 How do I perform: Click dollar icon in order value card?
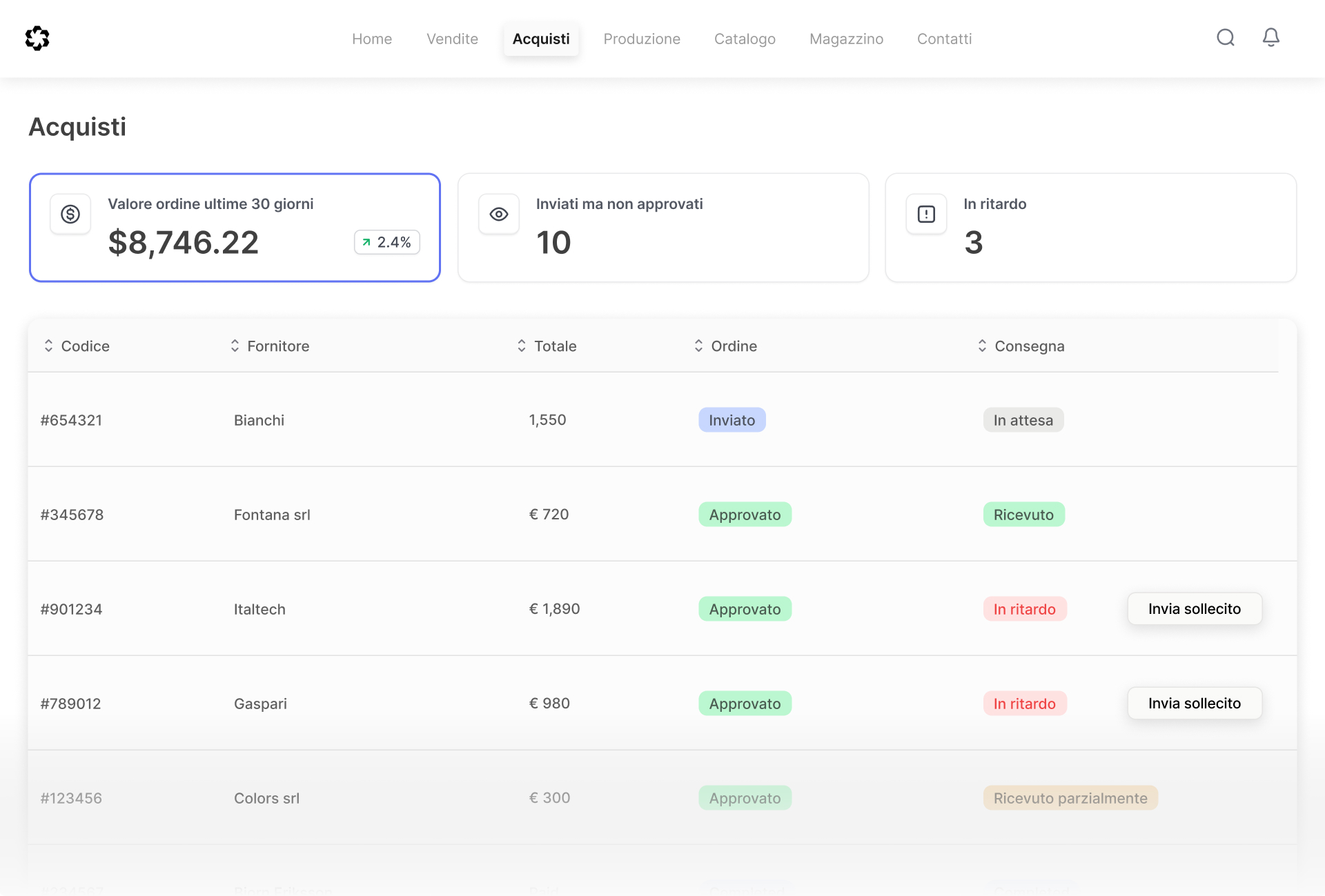pos(70,215)
